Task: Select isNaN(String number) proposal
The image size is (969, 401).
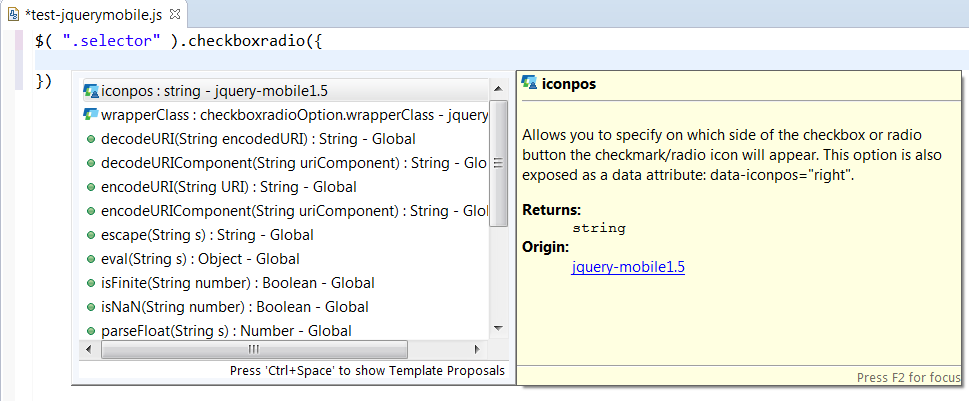Action: pyautogui.click(x=286, y=307)
